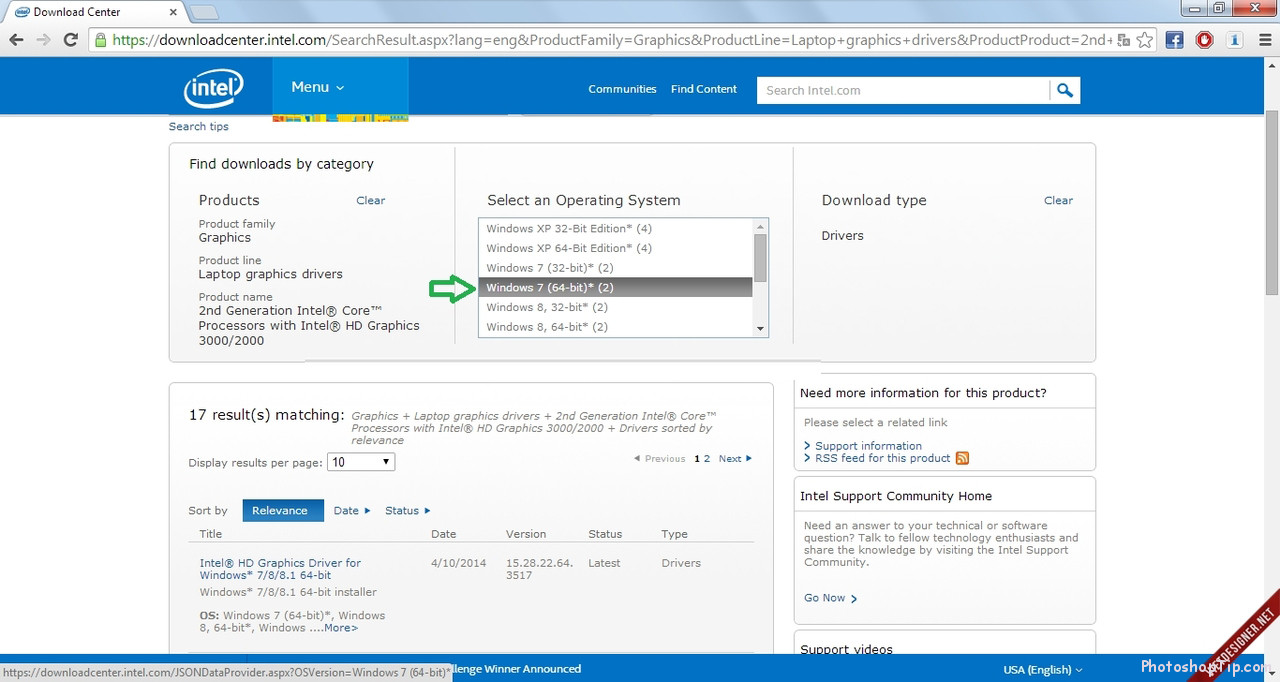Open the Support information link
The image size is (1280, 682).
click(x=868, y=446)
